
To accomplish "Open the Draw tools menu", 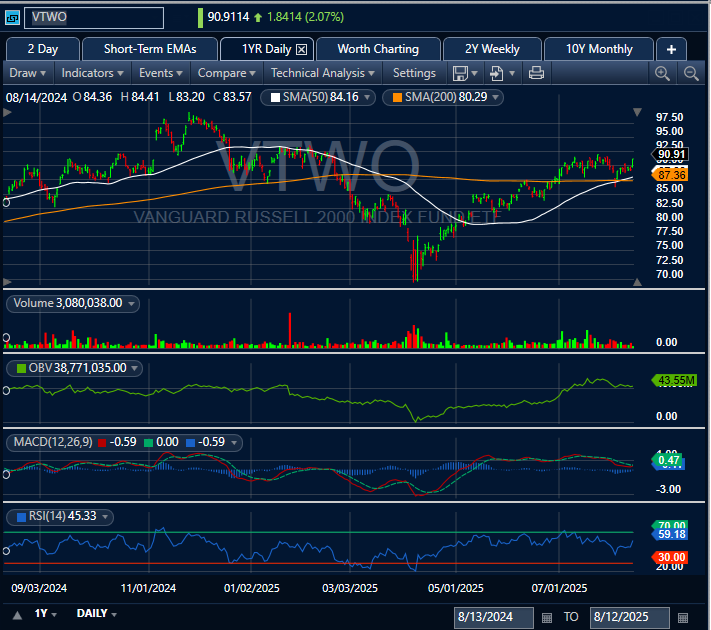I will pyautogui.click(x=28, y=73).
